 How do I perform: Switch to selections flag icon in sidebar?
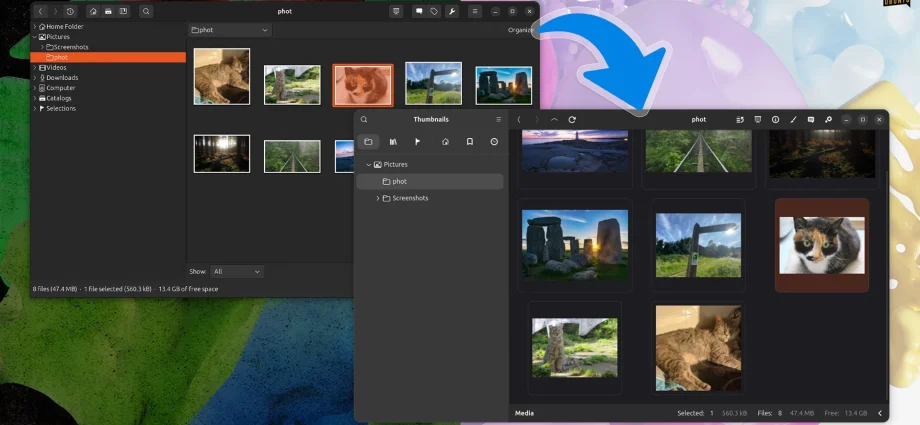click(x=418, y=141)
